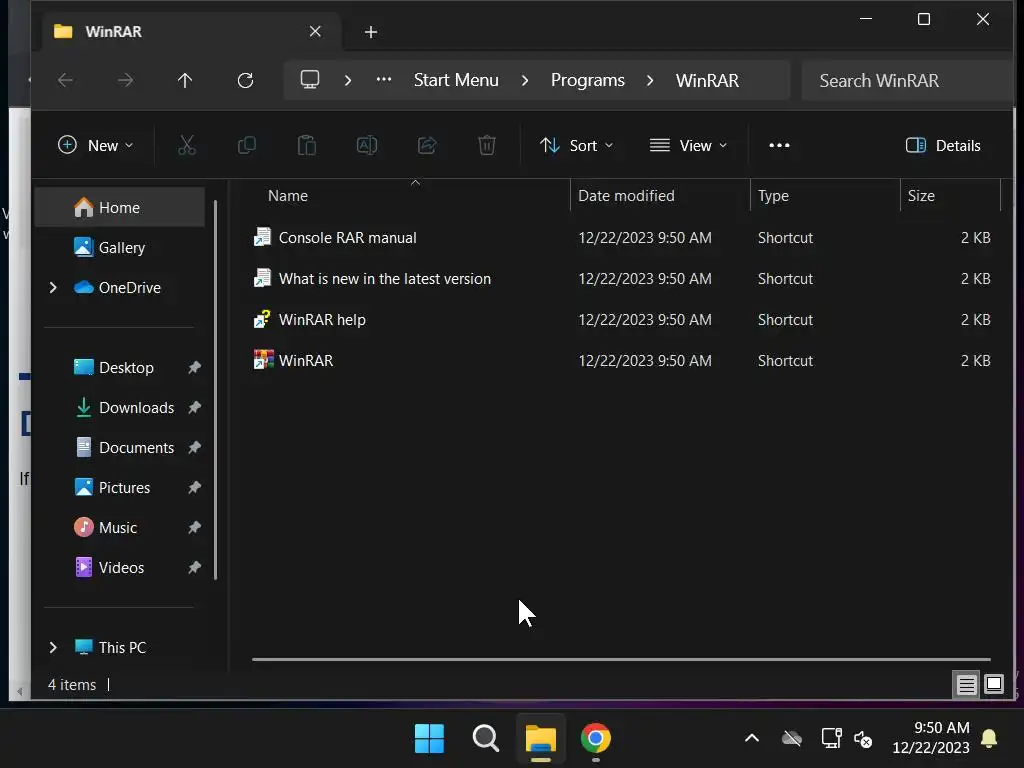Click the Copy icon in toolbar
Screen dimensions: 1024x768
247,145
